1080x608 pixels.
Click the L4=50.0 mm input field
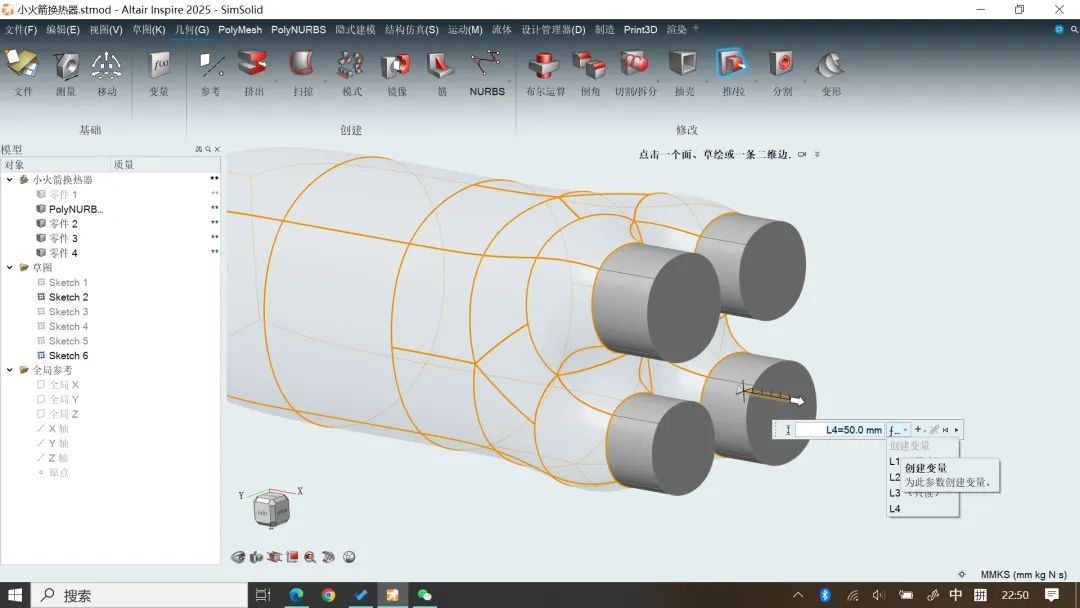840,430
